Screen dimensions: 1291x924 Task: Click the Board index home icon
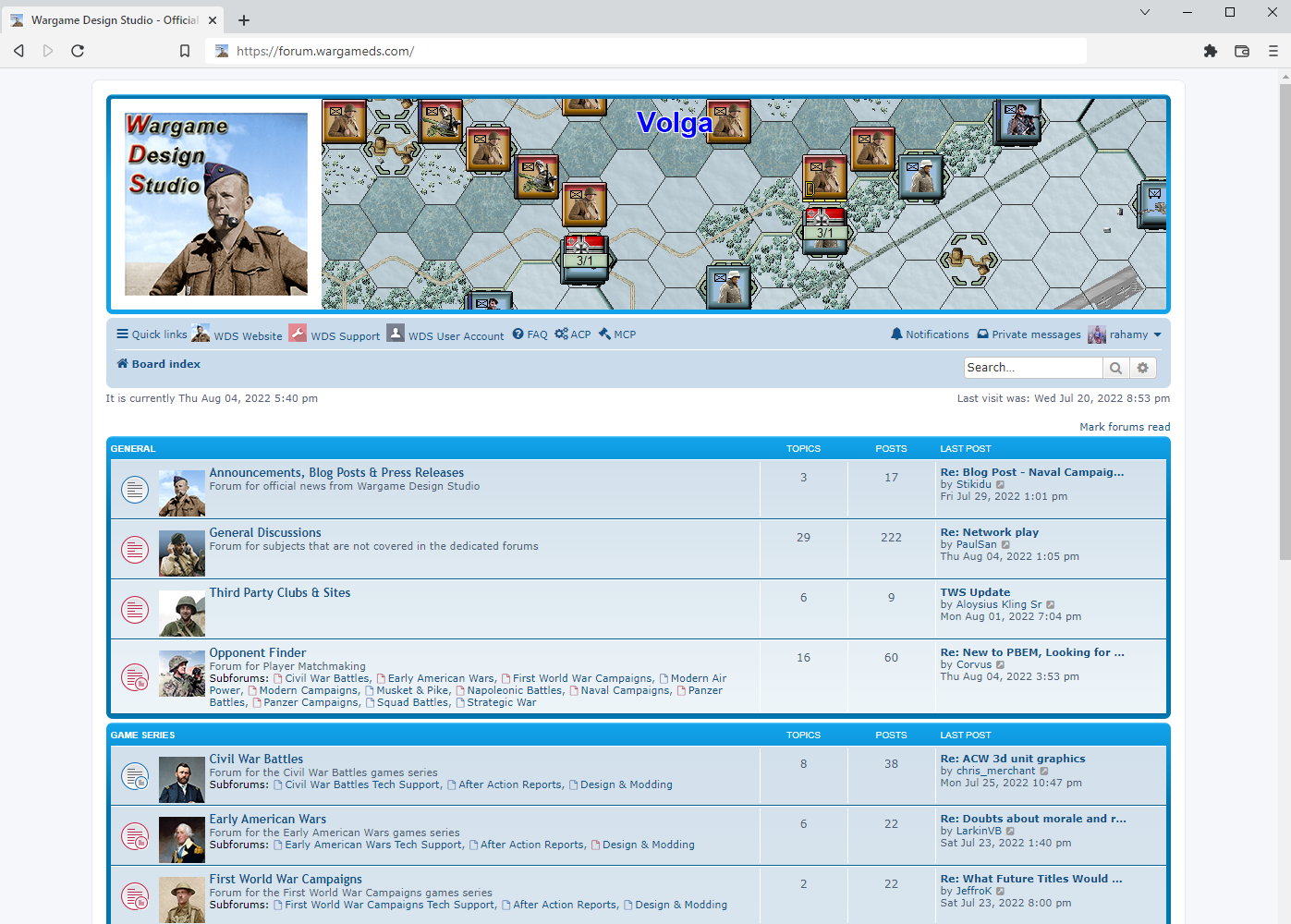point(122,363)
